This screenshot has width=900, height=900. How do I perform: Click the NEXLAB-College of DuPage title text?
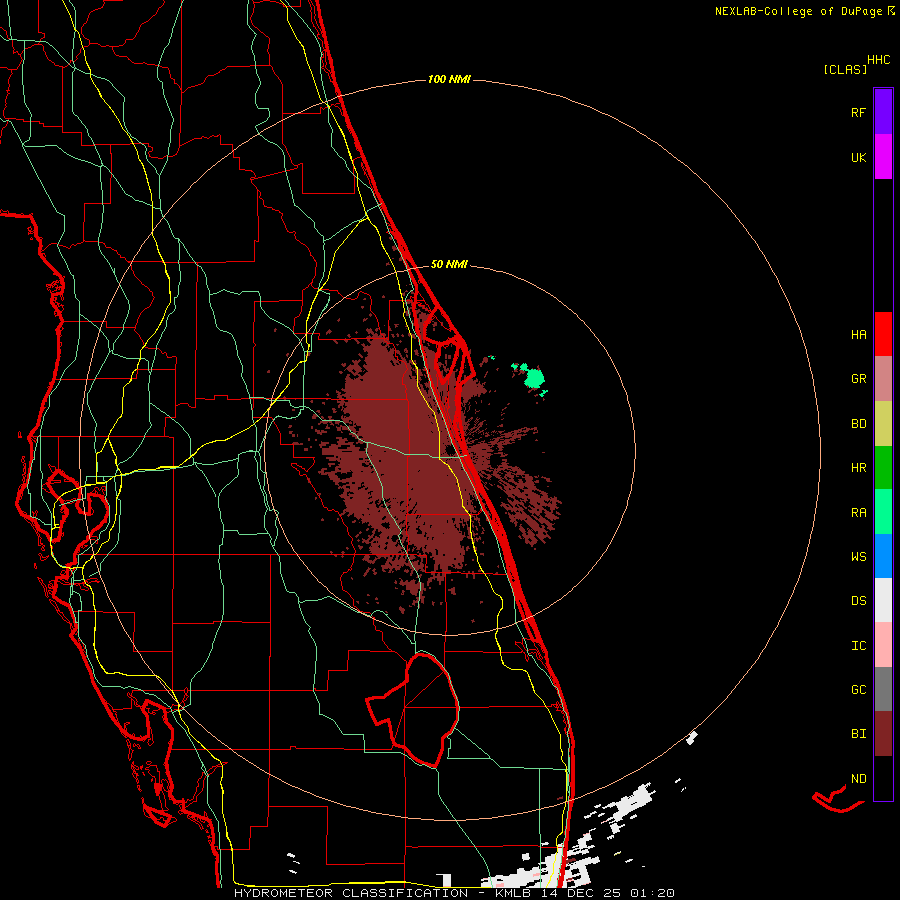(x=800, y=11)
